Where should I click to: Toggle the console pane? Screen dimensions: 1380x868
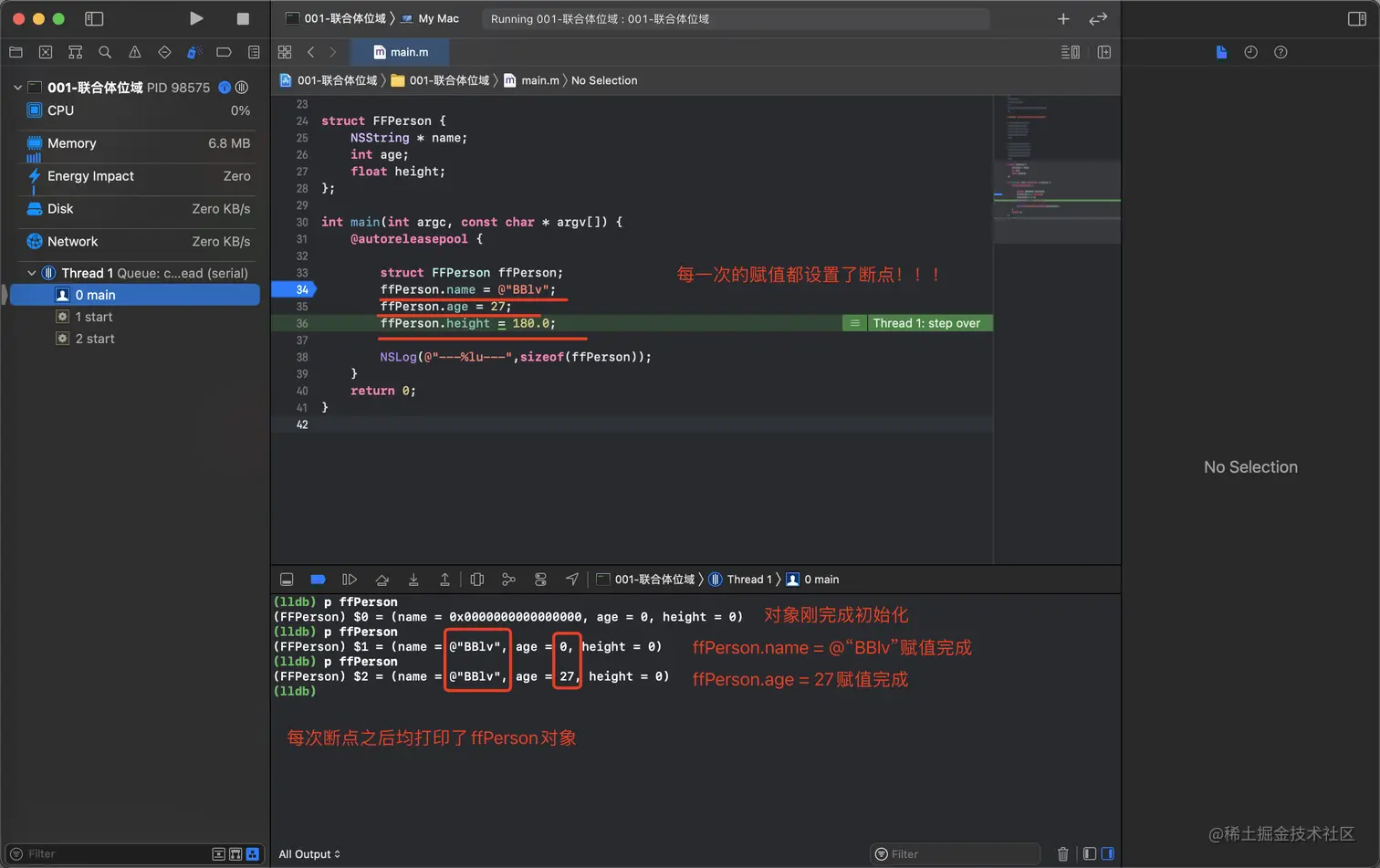tap(1108, 854)
